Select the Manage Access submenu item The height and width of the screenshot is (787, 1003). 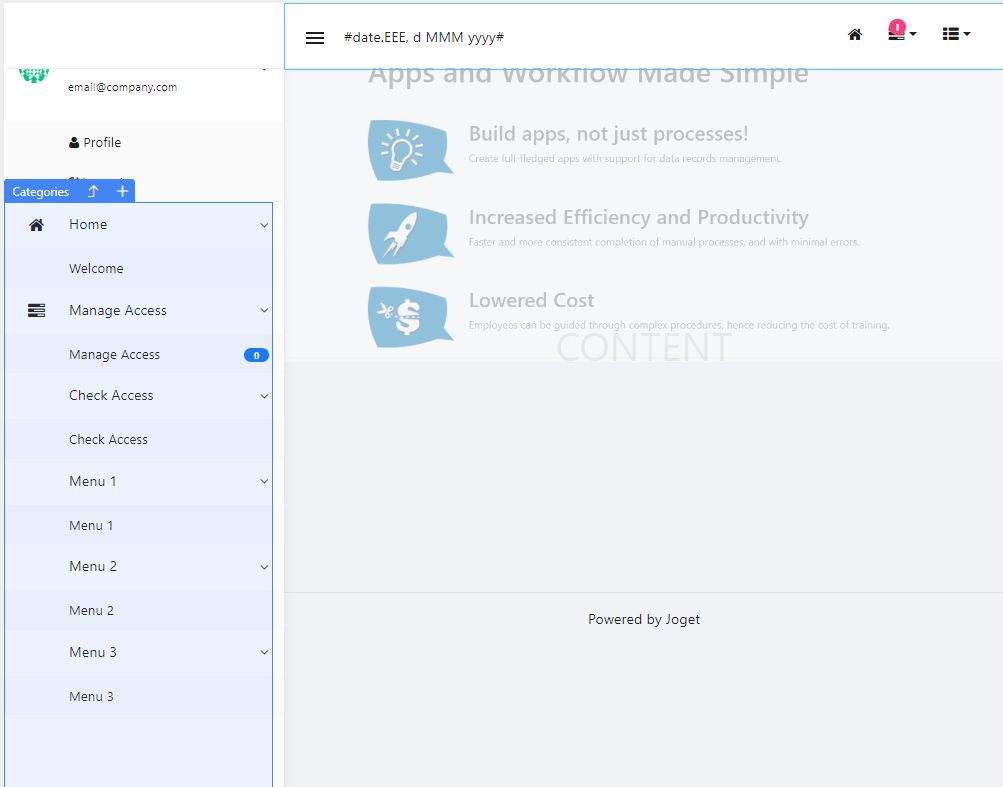(139, 354)
